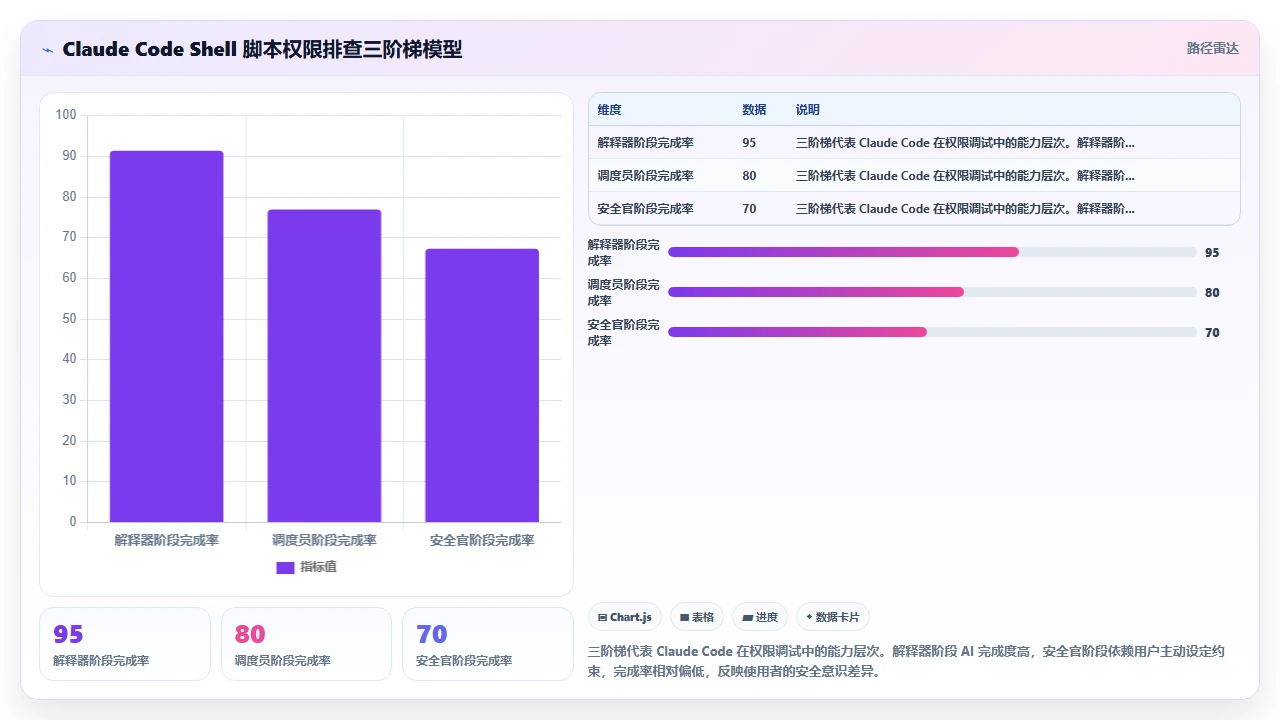The width and height of the screenshot is (1280, 720).
Task: Select the table data cell "80"
Action: coord(749,176)
